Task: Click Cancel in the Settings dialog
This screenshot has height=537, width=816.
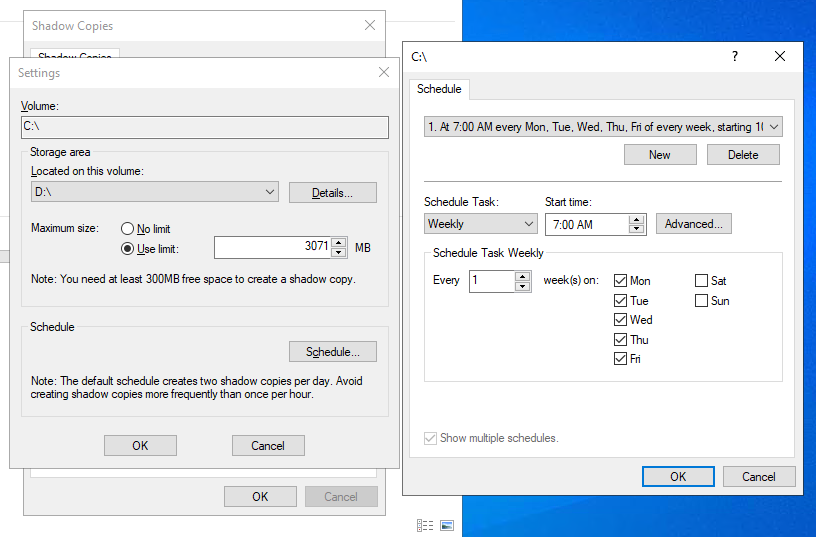Action: [x=268, y=445]
